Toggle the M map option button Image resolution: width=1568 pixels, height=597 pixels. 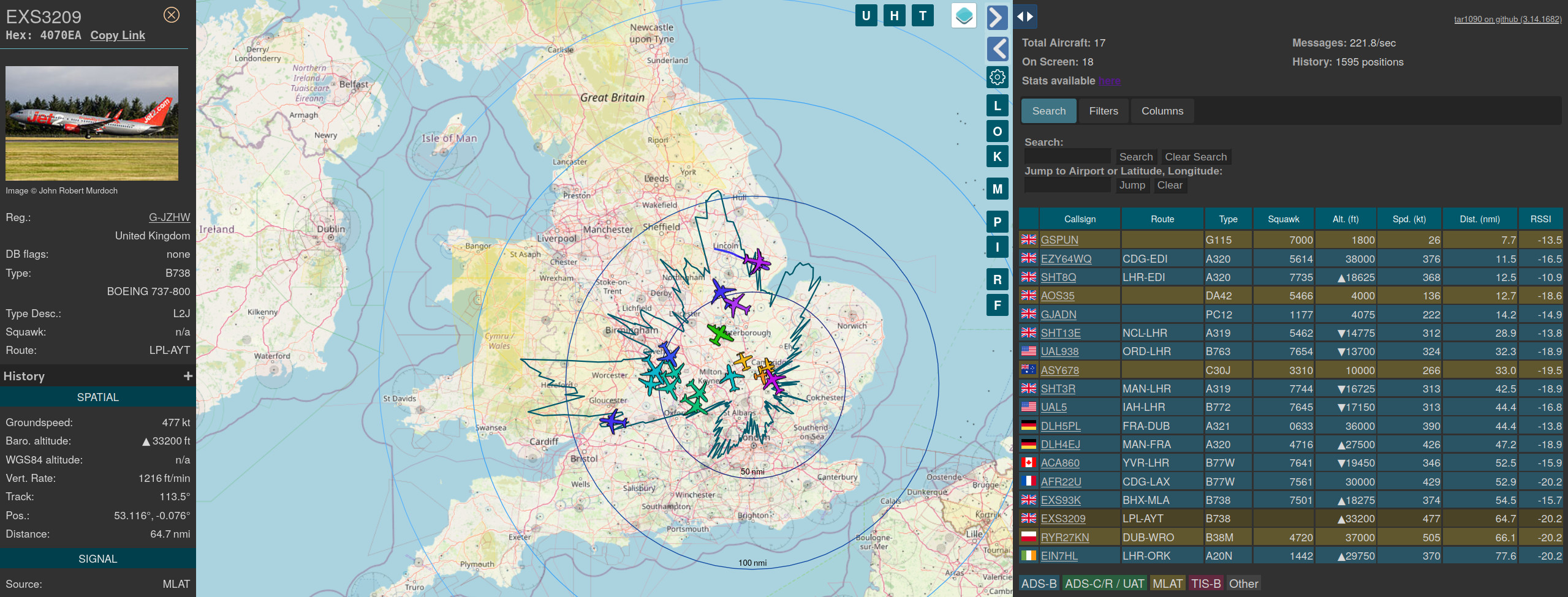tap(998, 189)
